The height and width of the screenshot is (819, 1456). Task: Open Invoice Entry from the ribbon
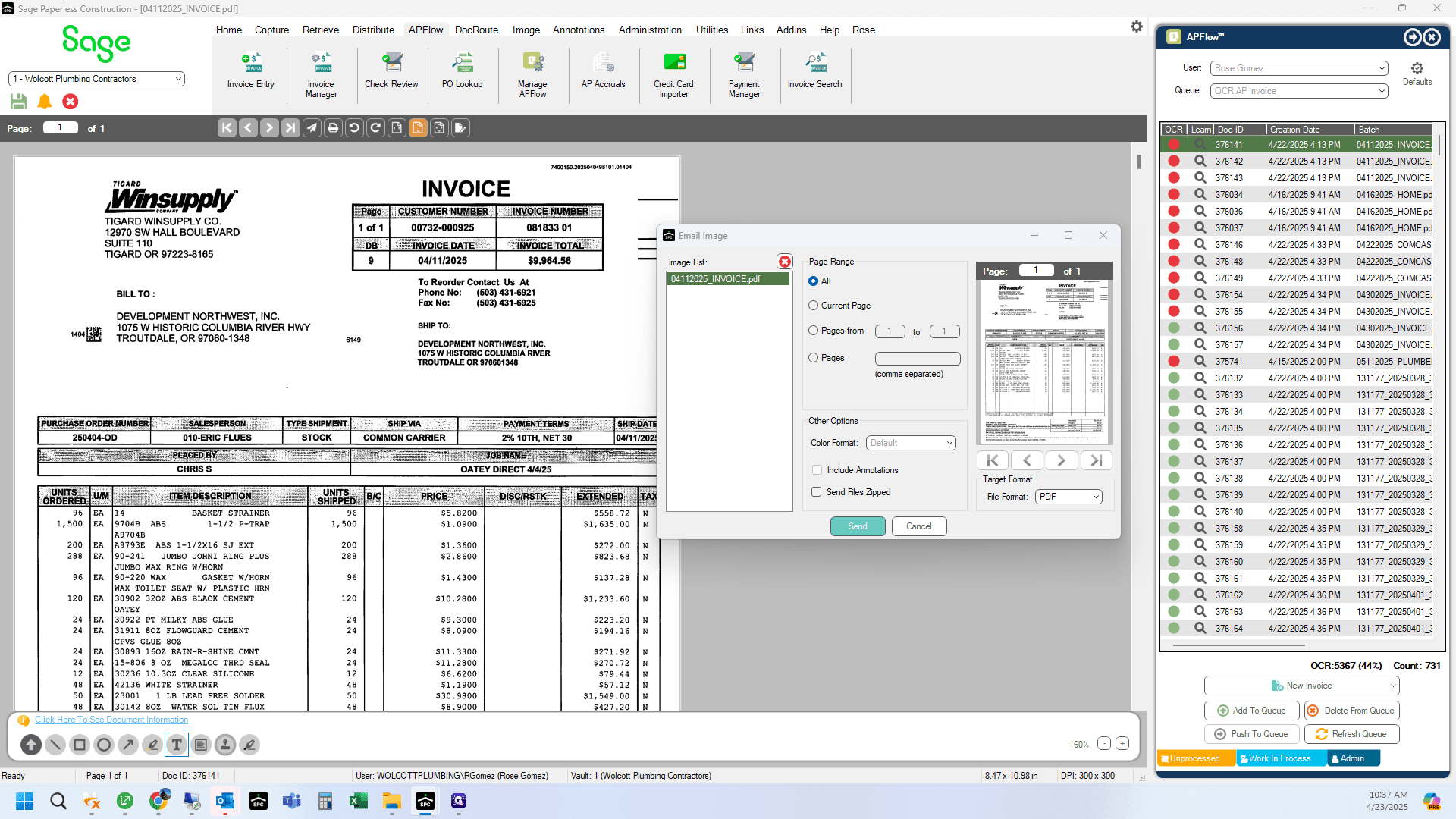(251, 72)
